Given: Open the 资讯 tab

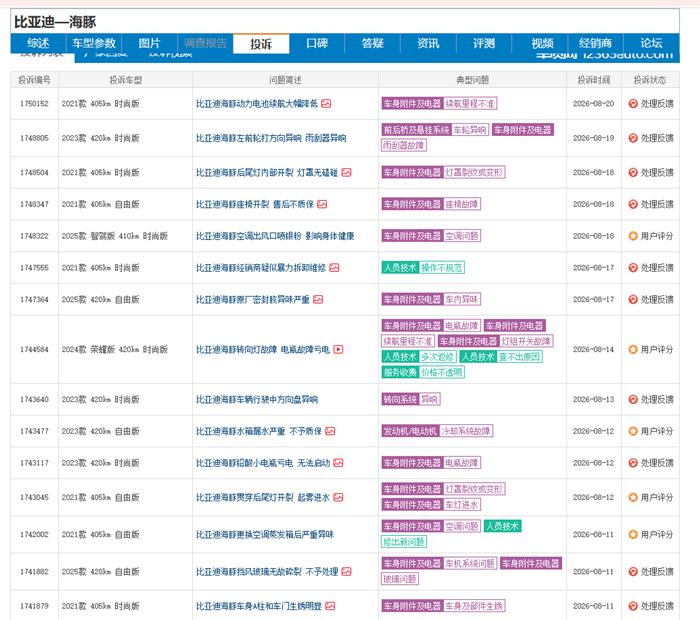Looking at the screenshot, I should click(x=428, y=43).
